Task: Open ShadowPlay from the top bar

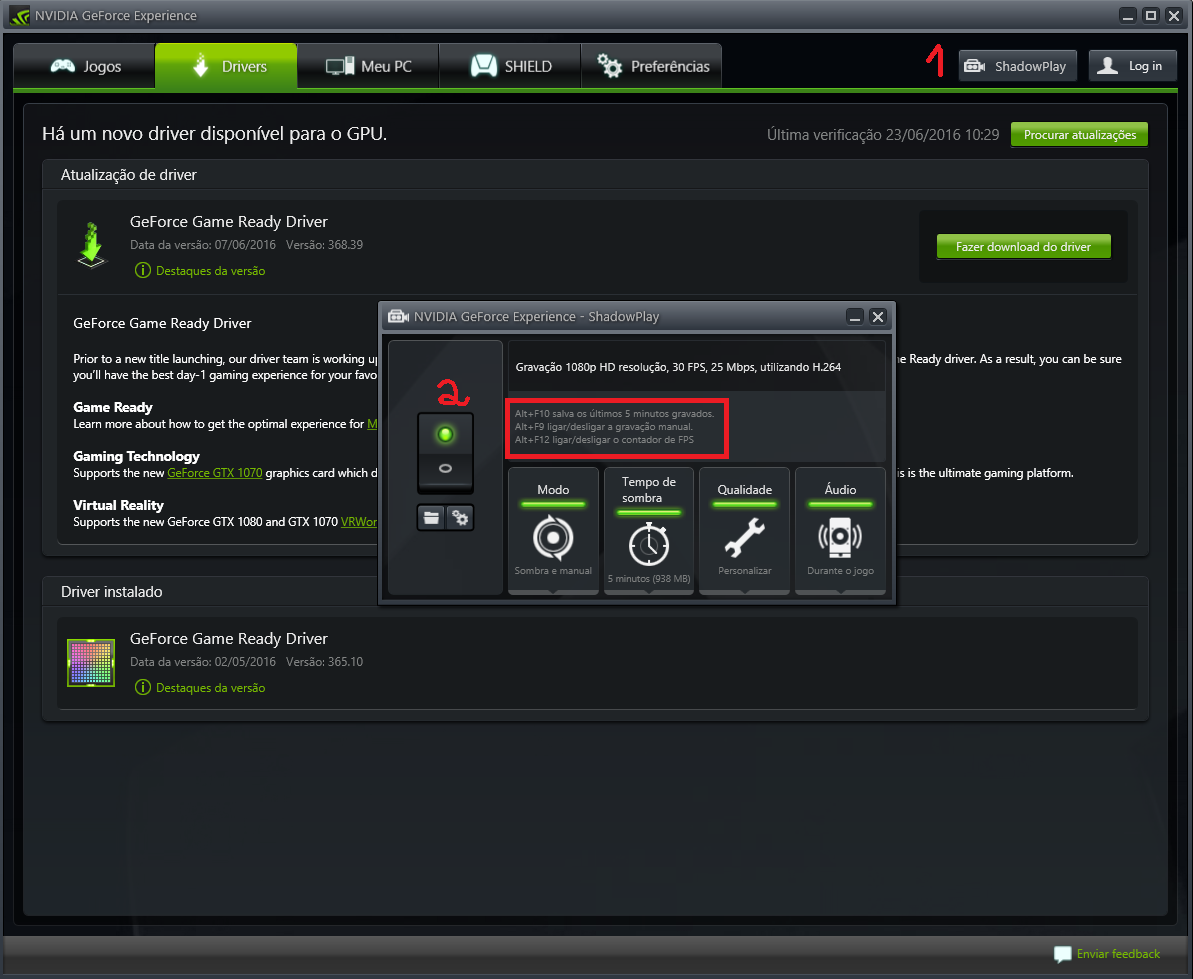Action: [1017, 66]
